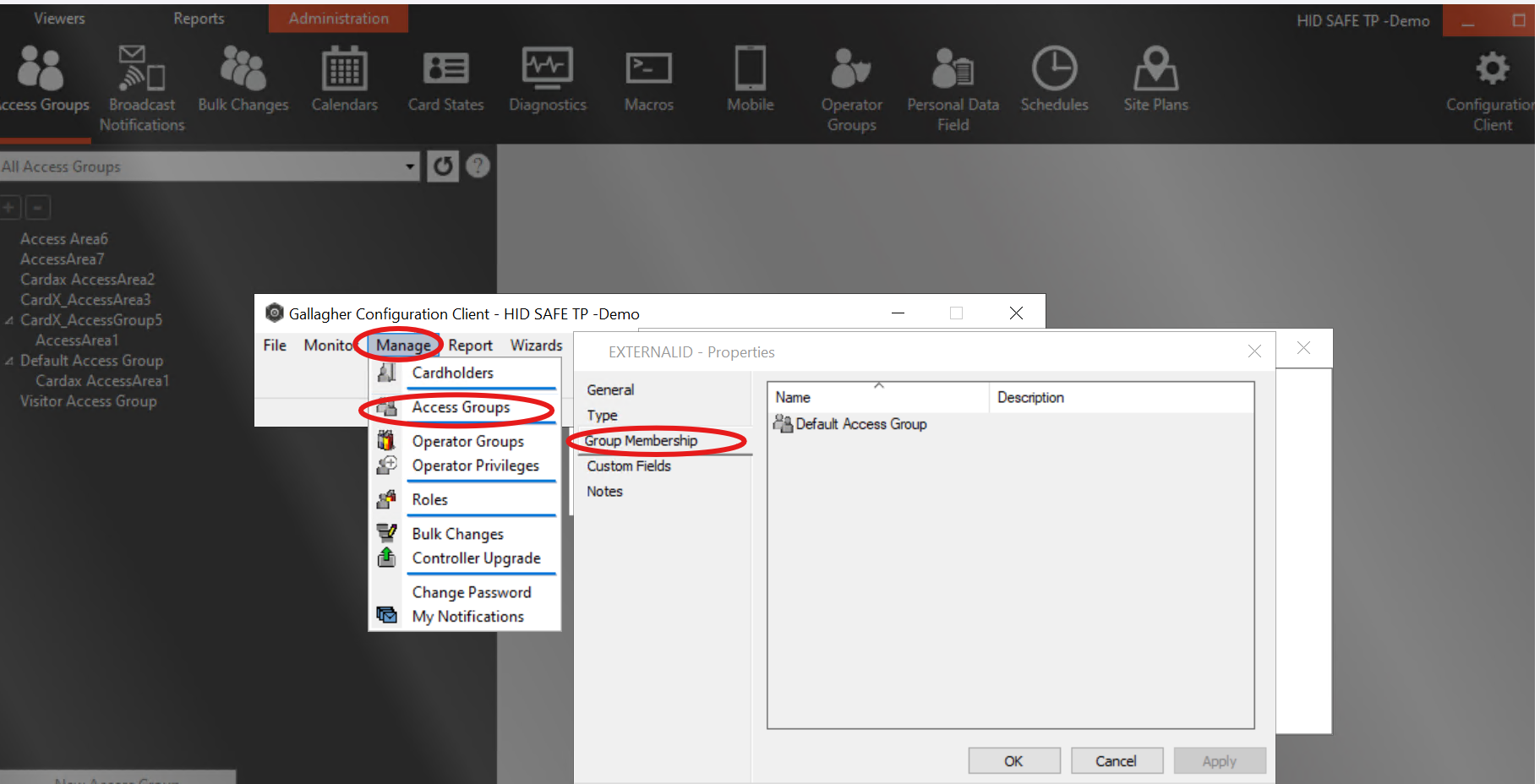Open Broadcast Notifications
Image resolution: width=1540 pixels, height=784 pixels.
point(142,89)
